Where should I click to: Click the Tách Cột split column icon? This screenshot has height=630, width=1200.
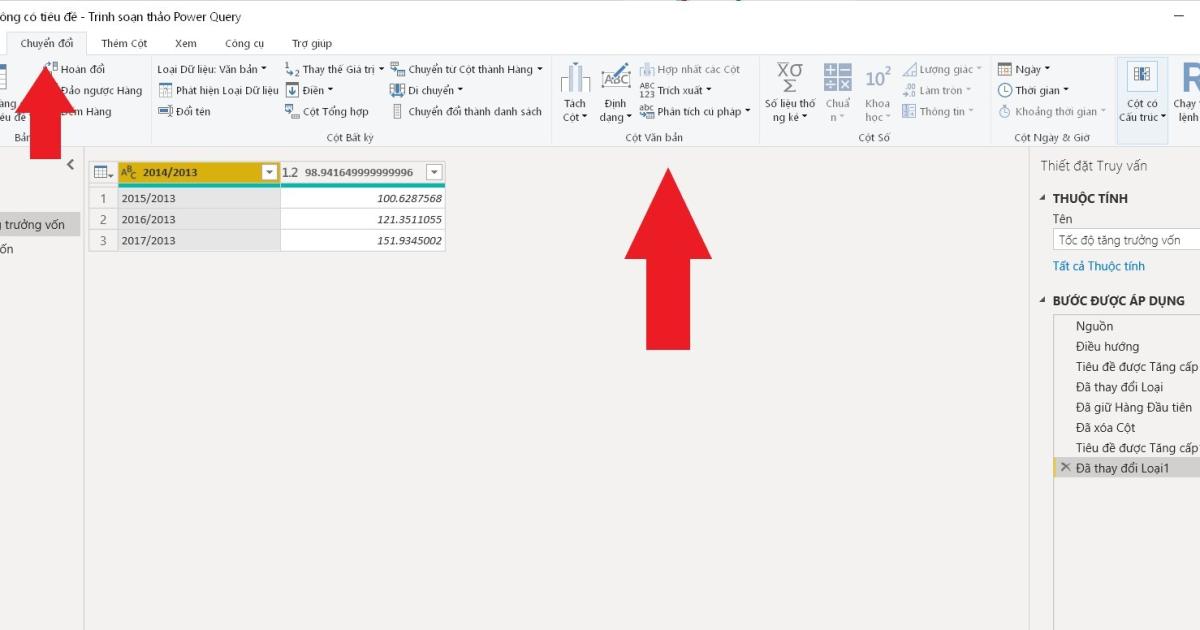tap(575, 78)
